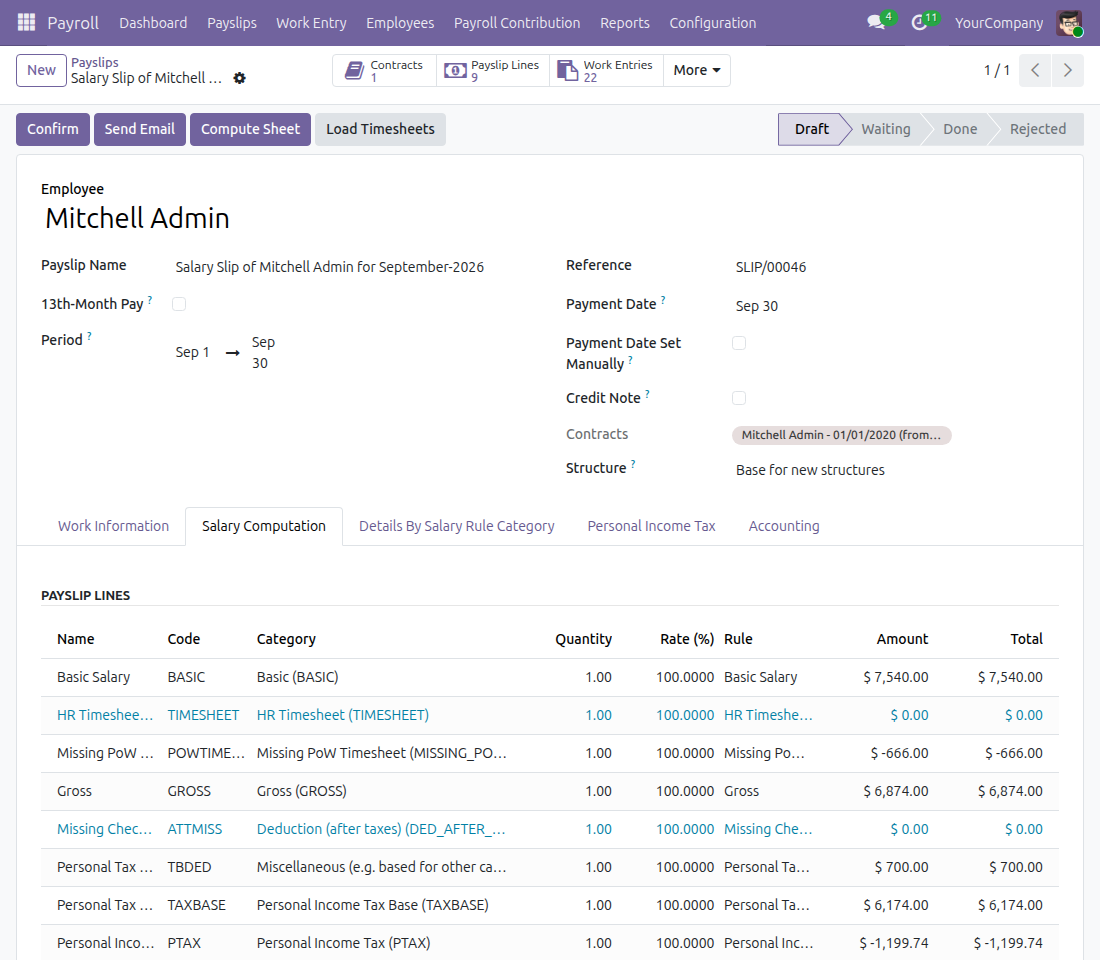Viewport: 1100px width, 960px height.
Task: Open the Payslips breadcrumb link
Action: [x=95, y=62]
